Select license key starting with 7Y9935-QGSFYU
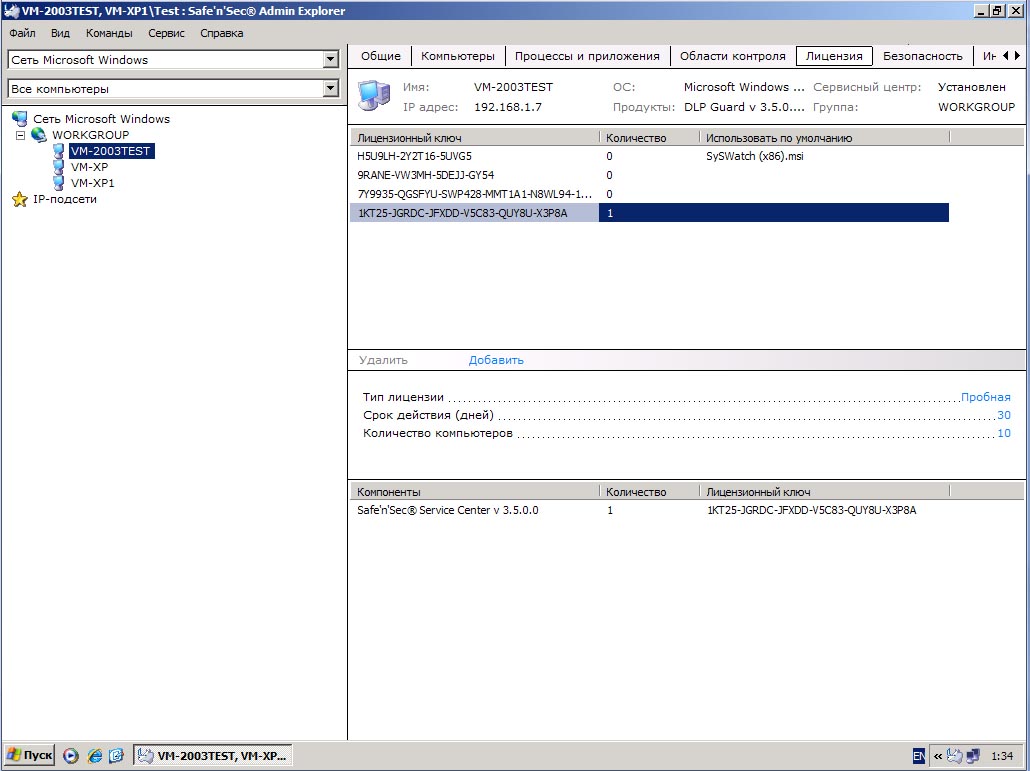This screenshot has height=771, width=1030. [x=474, y=194]
